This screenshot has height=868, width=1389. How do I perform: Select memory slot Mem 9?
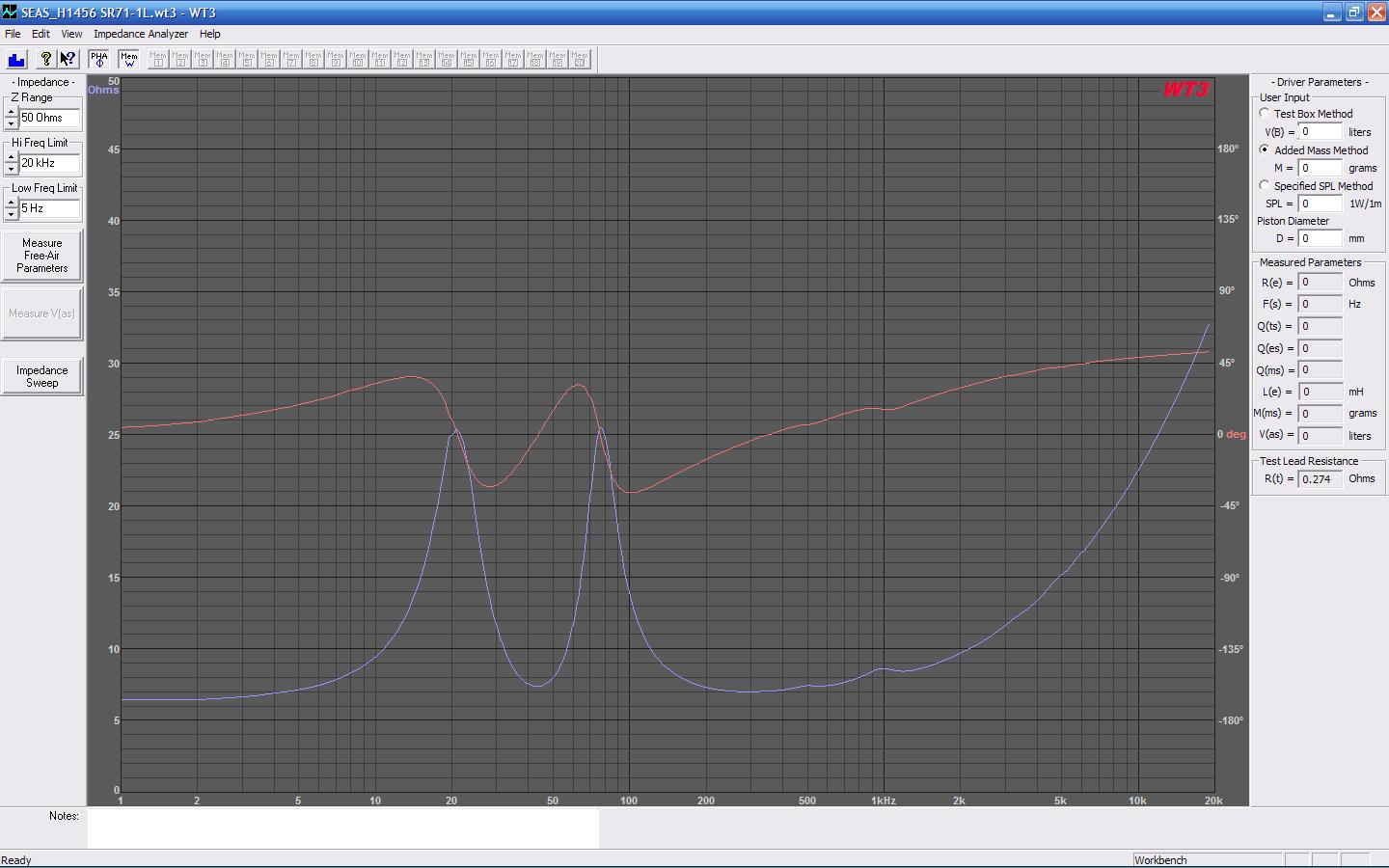(x=336, y=59)
